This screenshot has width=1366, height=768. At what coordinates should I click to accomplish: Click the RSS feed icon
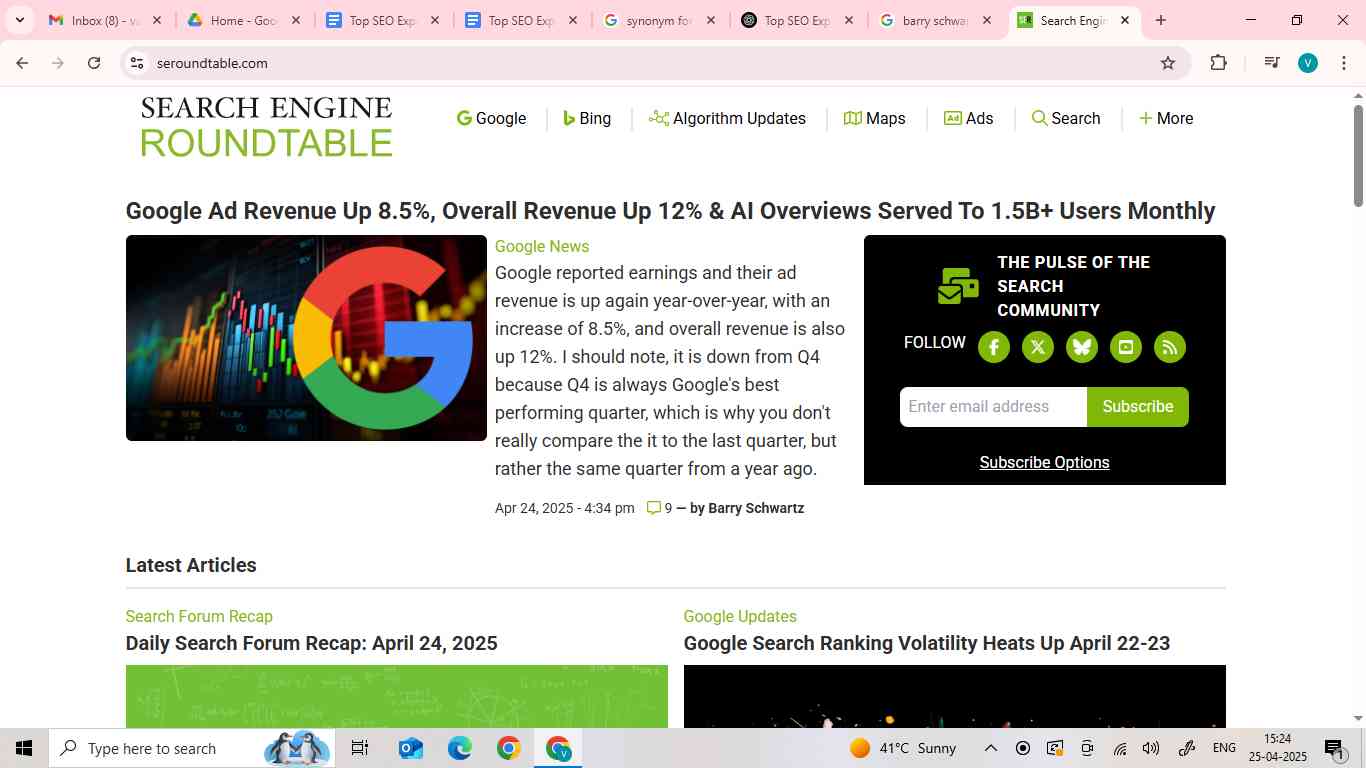1169,347
